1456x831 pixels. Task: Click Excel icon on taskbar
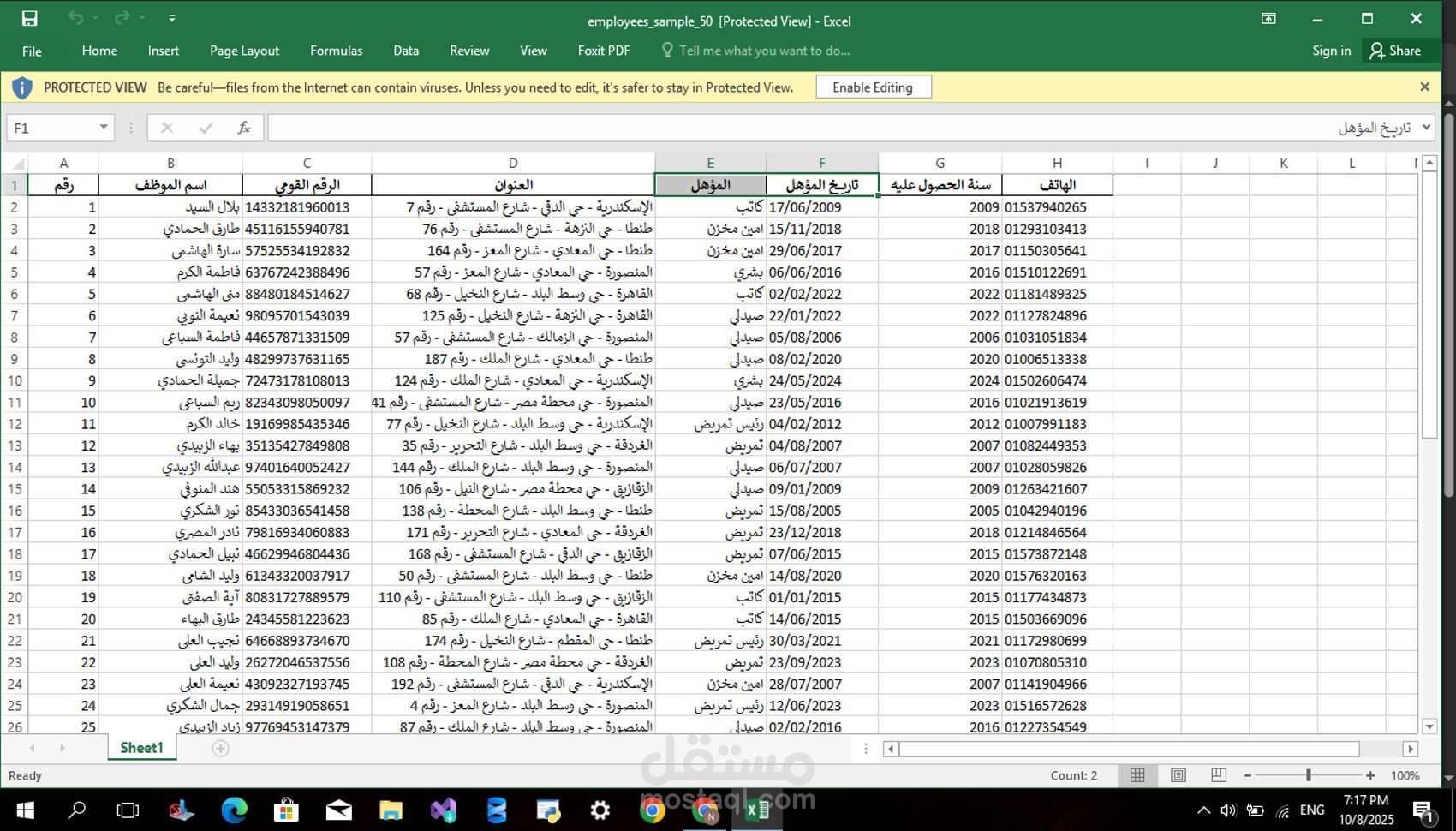pyautogui.click(x=757, y=810)
